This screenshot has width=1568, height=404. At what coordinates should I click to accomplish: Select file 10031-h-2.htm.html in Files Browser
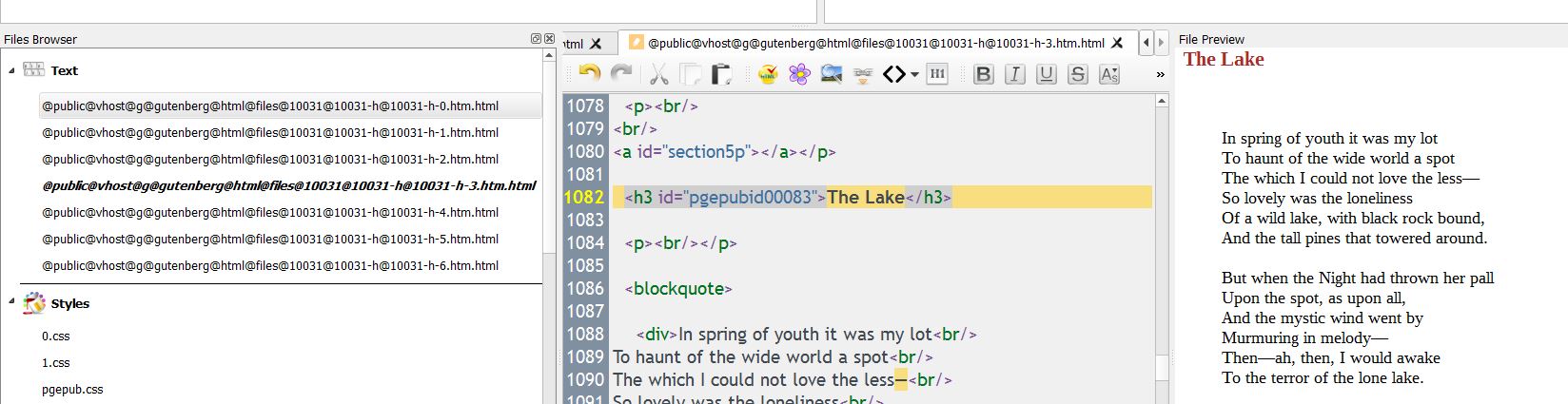click(x=270, y=159)
